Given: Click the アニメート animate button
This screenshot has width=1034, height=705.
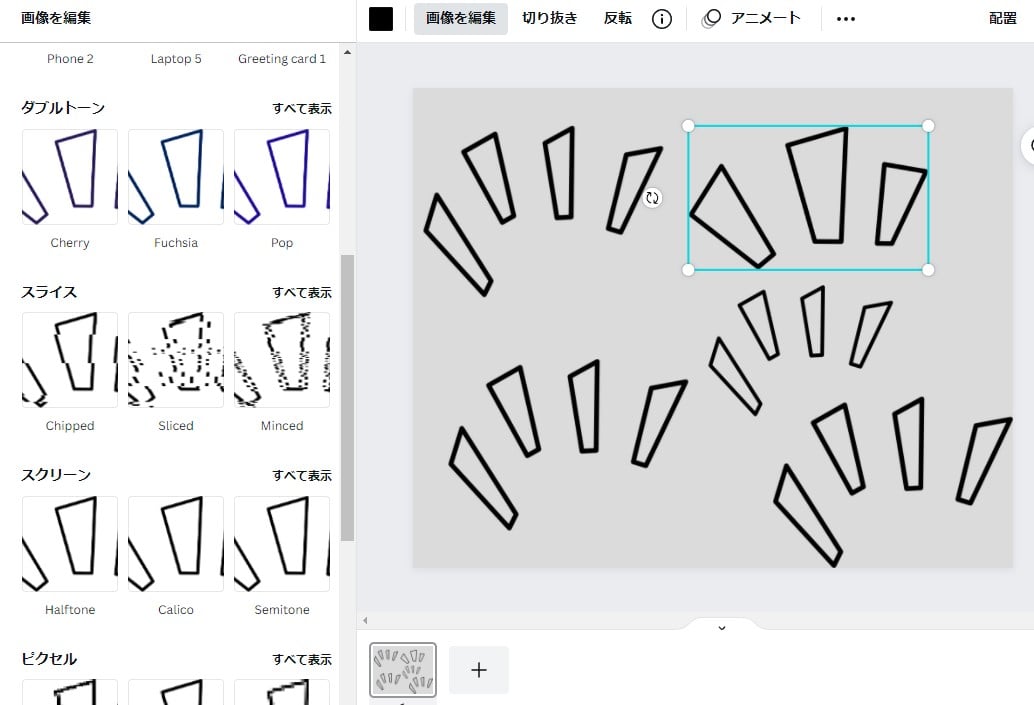Looking at the screenshot, I should pos(752,18).
